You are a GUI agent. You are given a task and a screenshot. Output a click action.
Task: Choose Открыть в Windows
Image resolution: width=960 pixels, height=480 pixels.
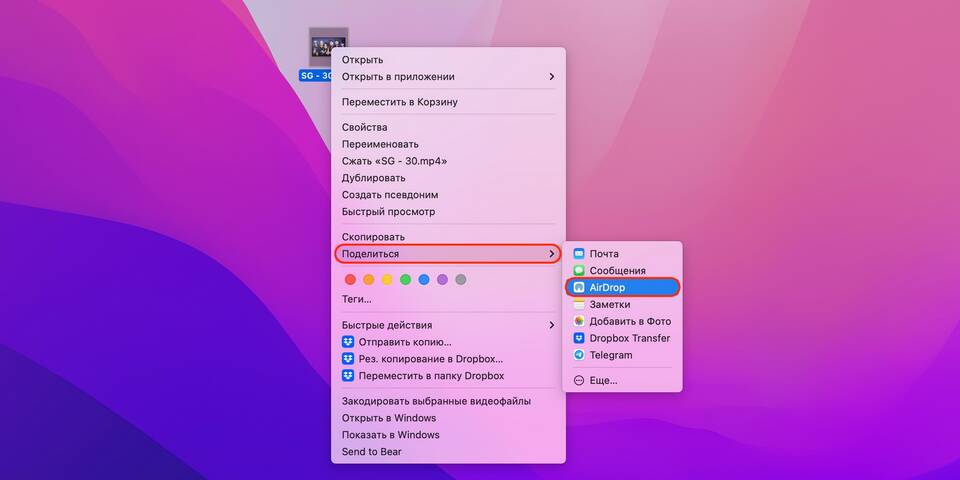tap(448, 418)
